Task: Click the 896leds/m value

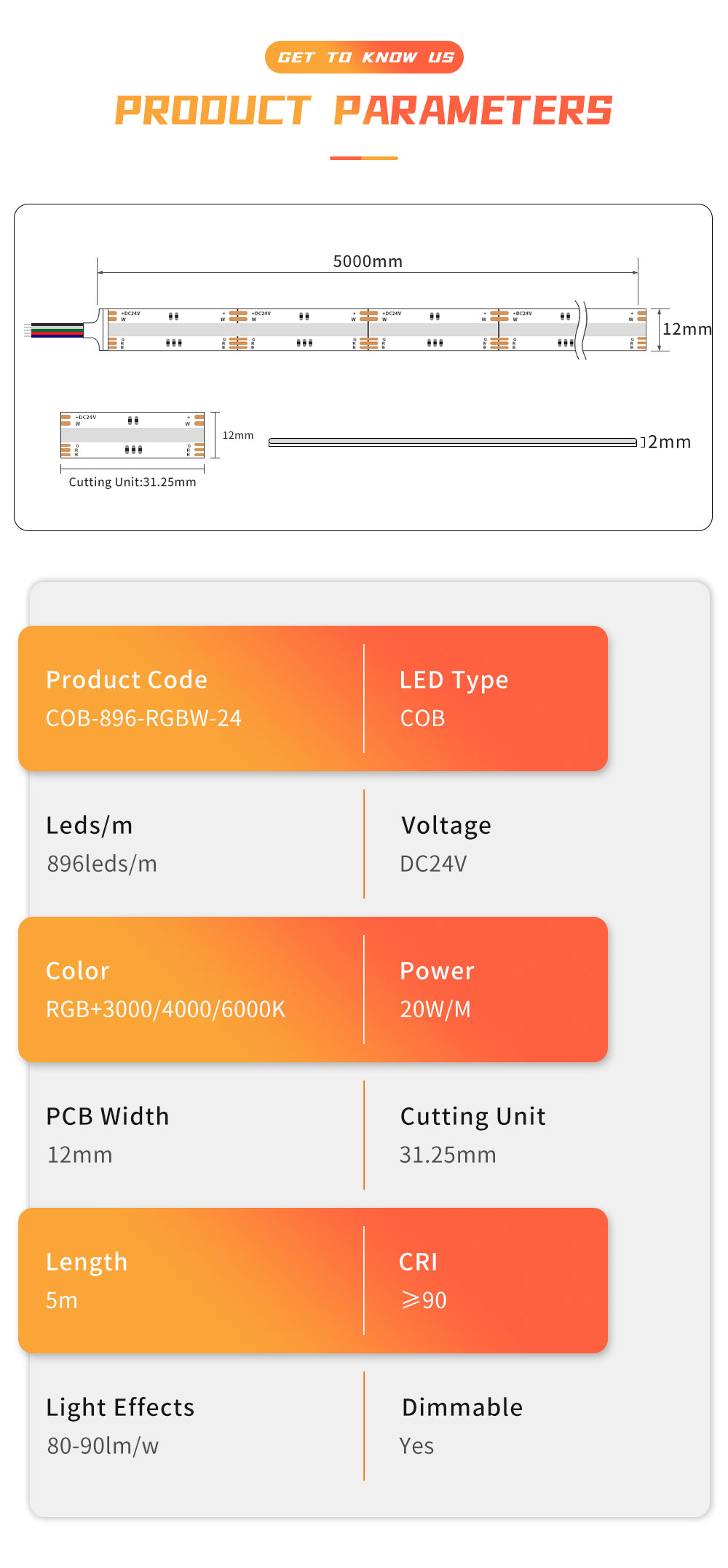Action: point(102,864)
